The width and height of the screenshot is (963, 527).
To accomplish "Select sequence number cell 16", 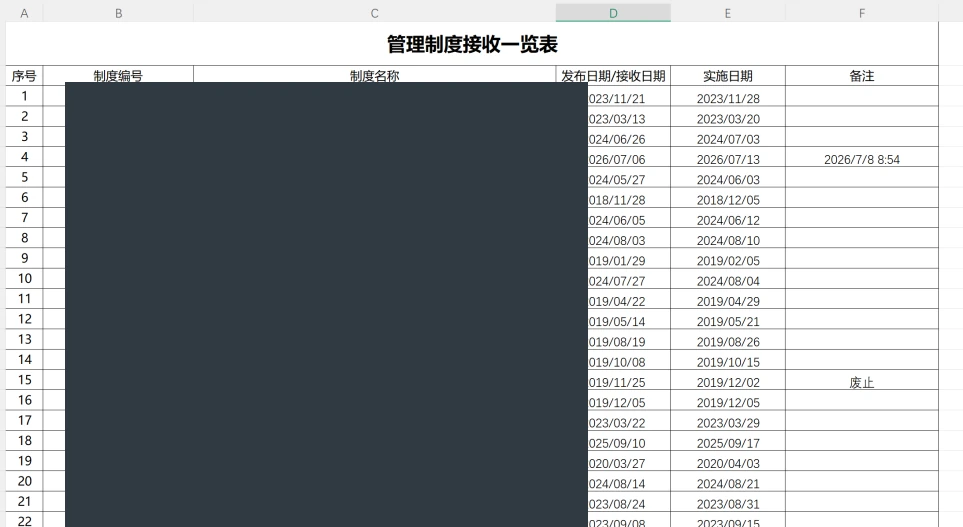I will tap(24, 400).
